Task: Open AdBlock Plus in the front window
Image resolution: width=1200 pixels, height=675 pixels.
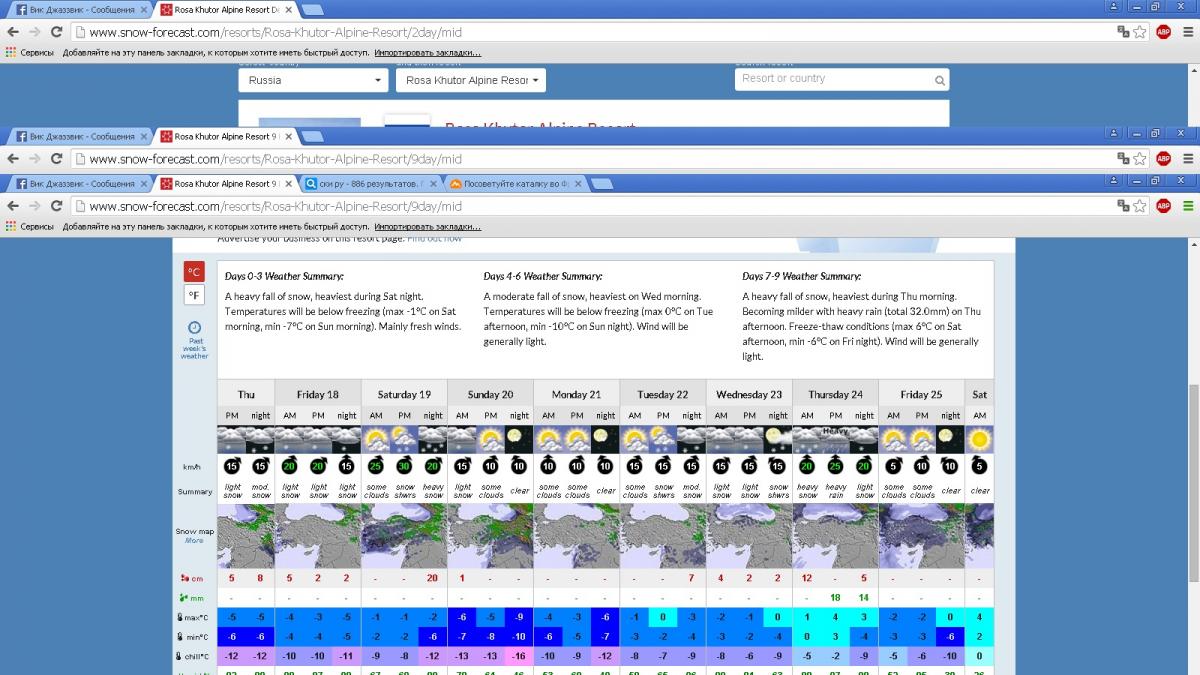Action: tap(1163, 206)
